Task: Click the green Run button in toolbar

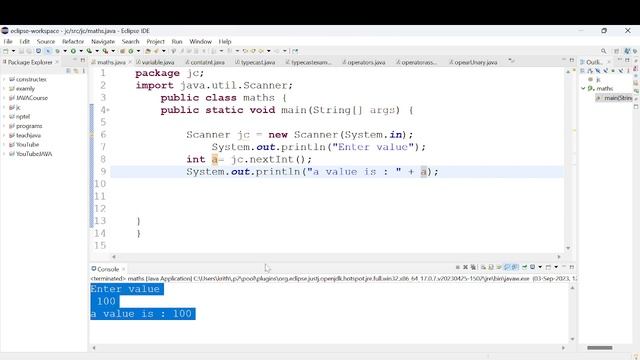Action: [73, 51]
